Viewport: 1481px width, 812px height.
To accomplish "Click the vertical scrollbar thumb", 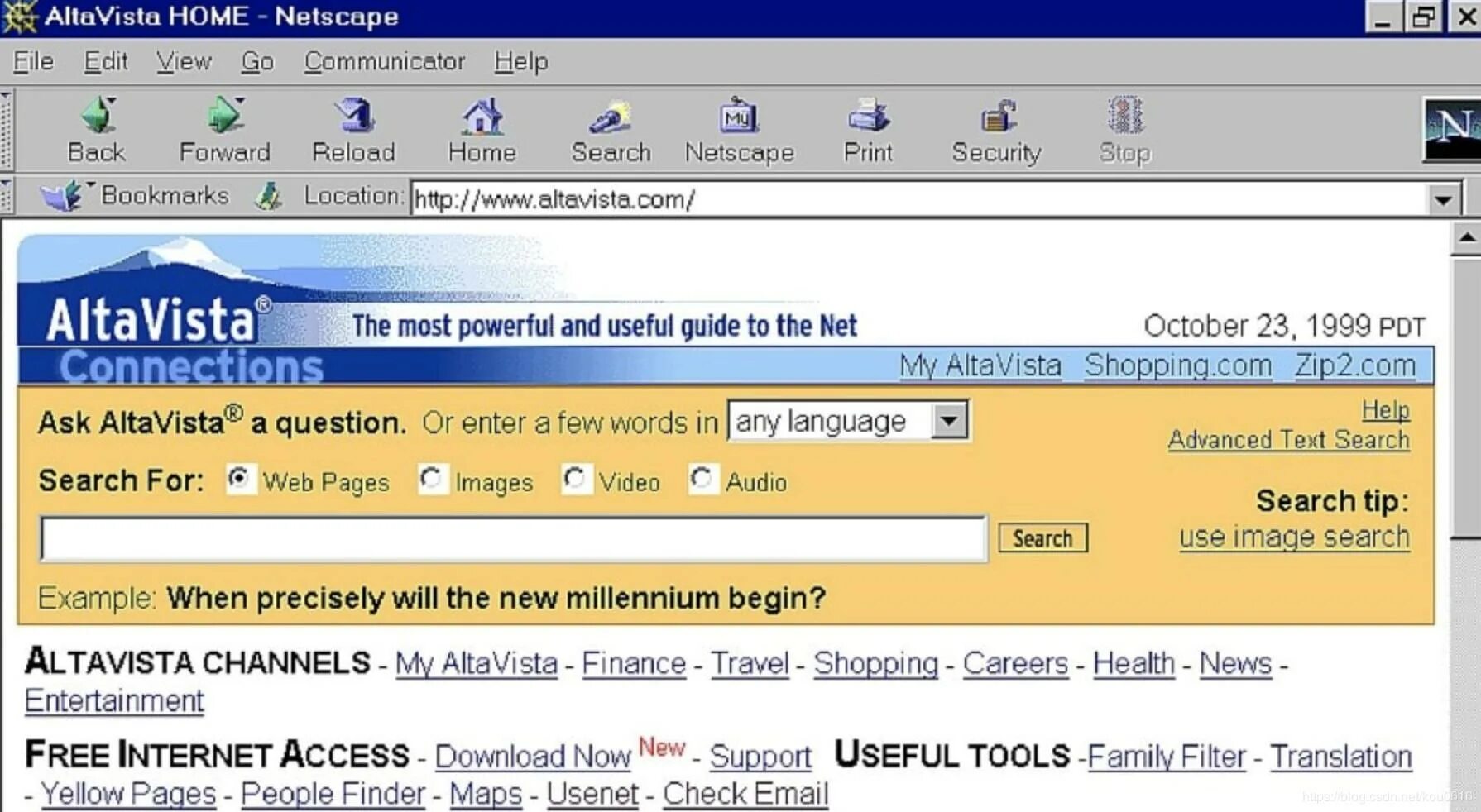I will click(x=1466, y=397).
